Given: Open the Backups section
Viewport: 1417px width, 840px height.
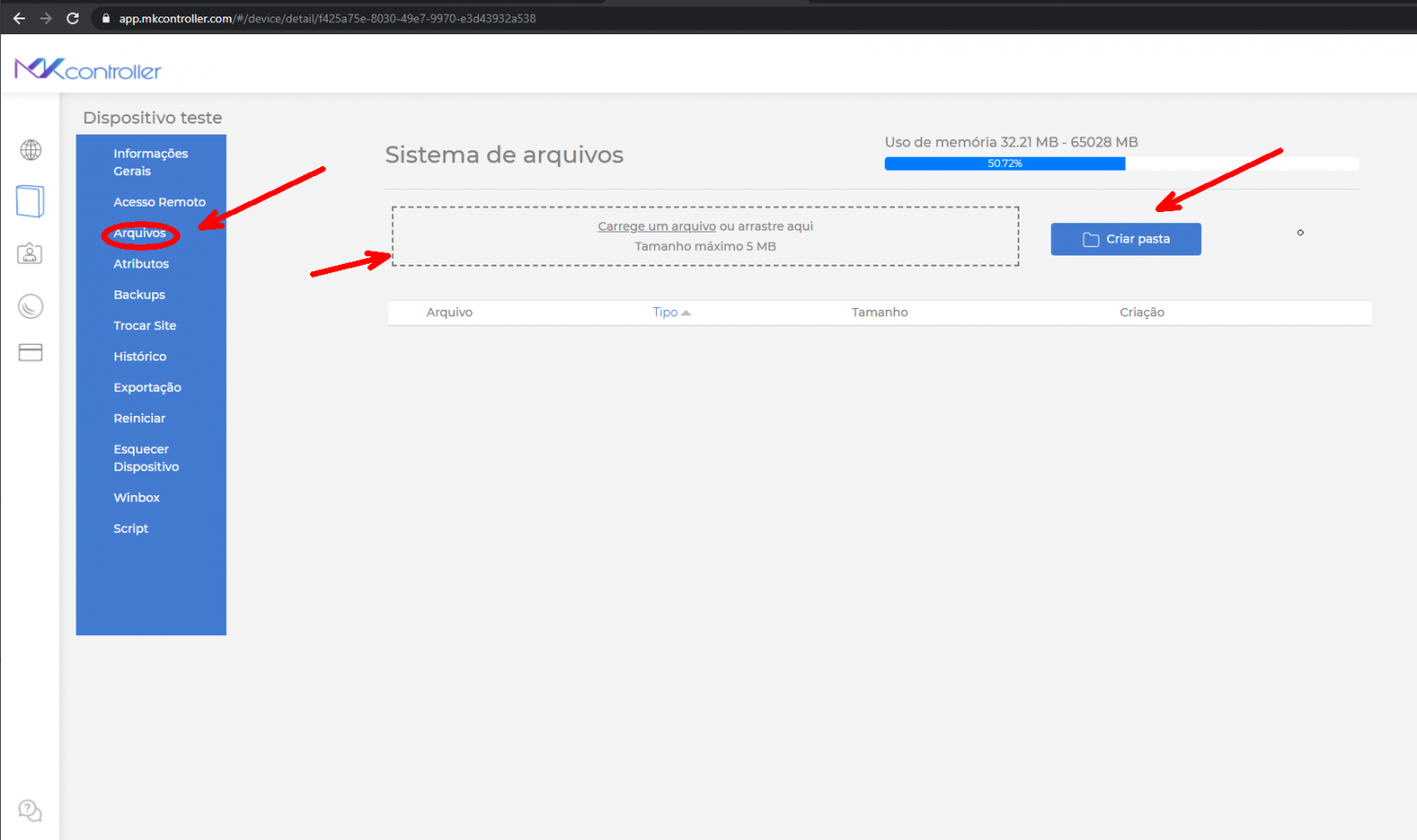Looking at the screenshot, I should point(139,294).
